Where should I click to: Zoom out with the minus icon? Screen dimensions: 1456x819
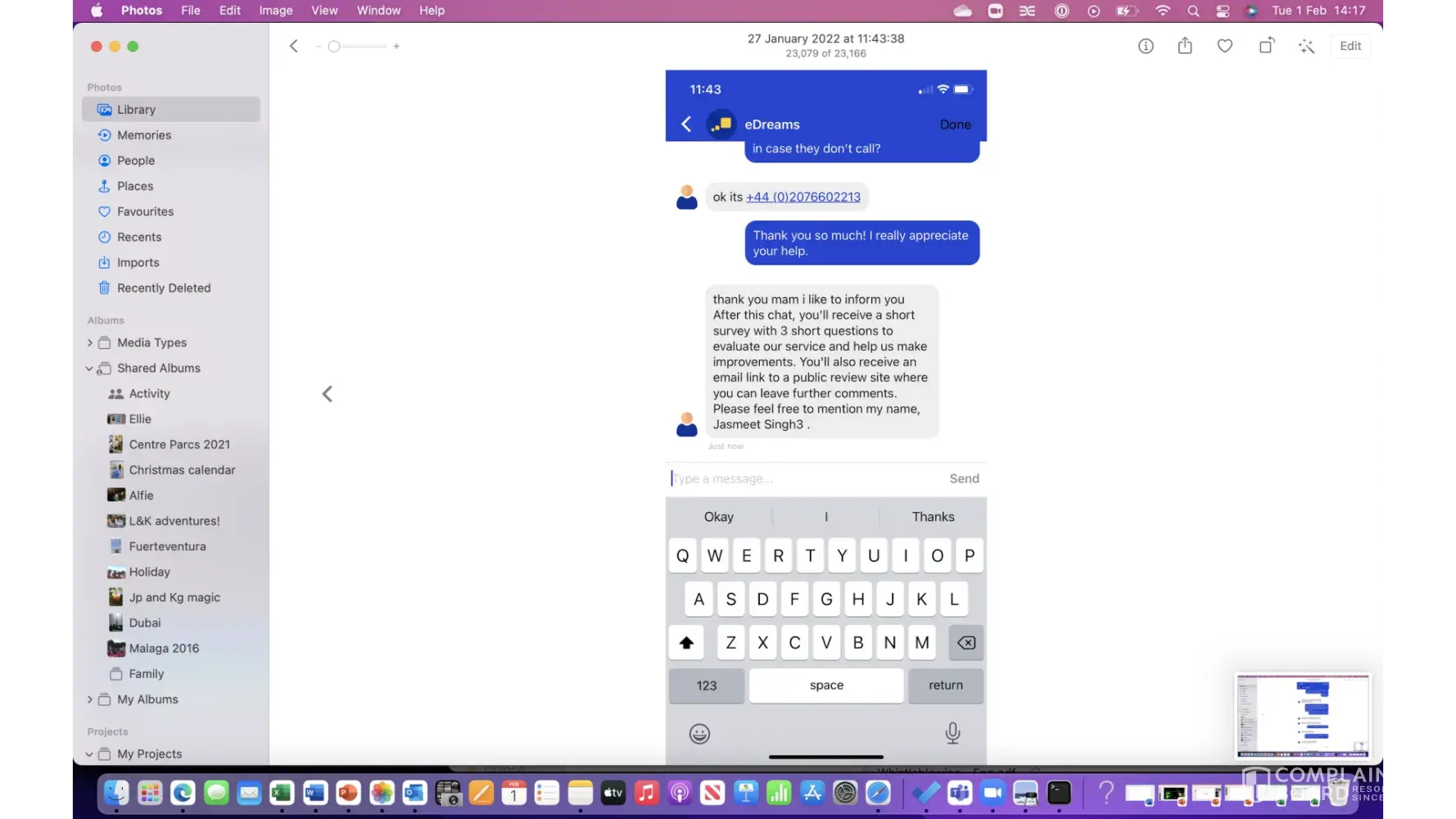(319, 47)
